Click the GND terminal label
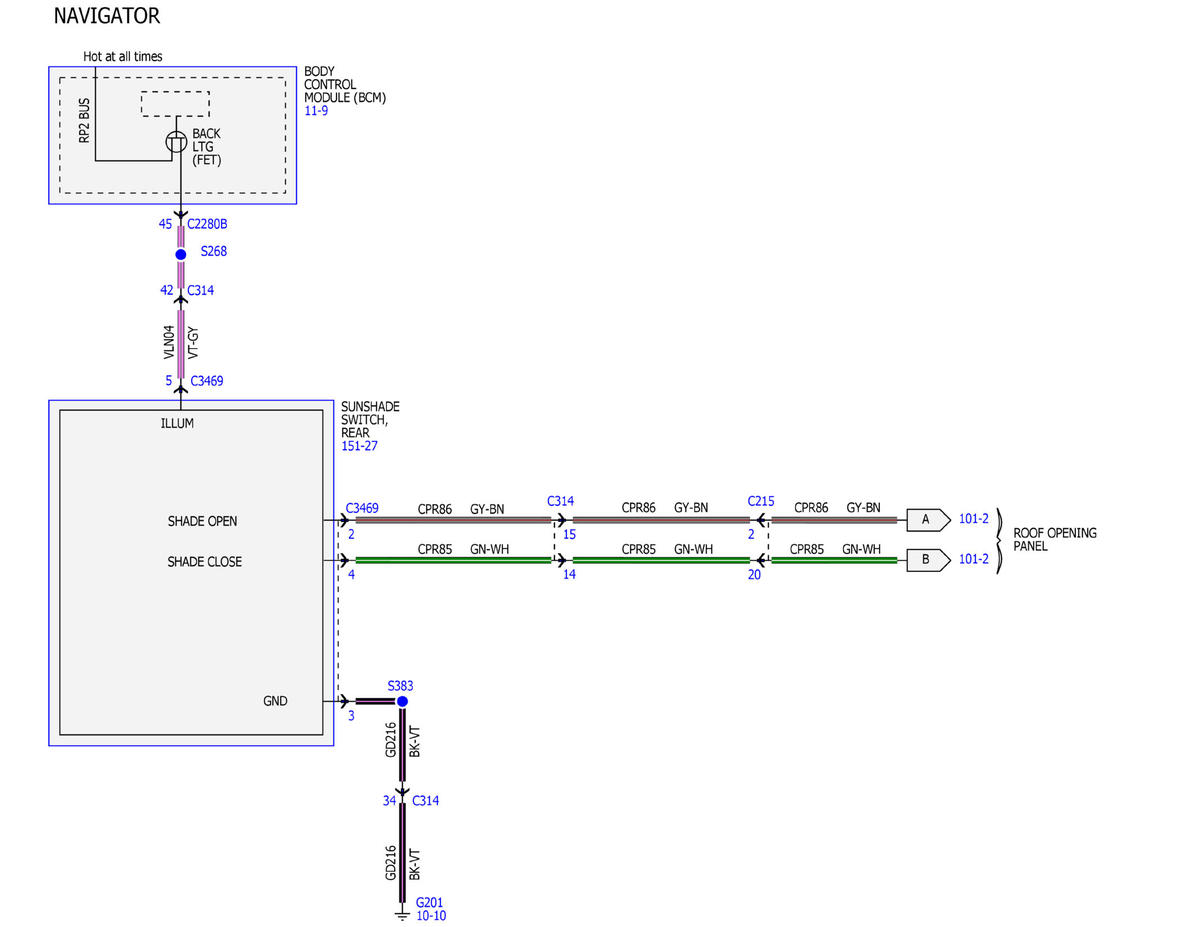 click(x=275, y=701)
